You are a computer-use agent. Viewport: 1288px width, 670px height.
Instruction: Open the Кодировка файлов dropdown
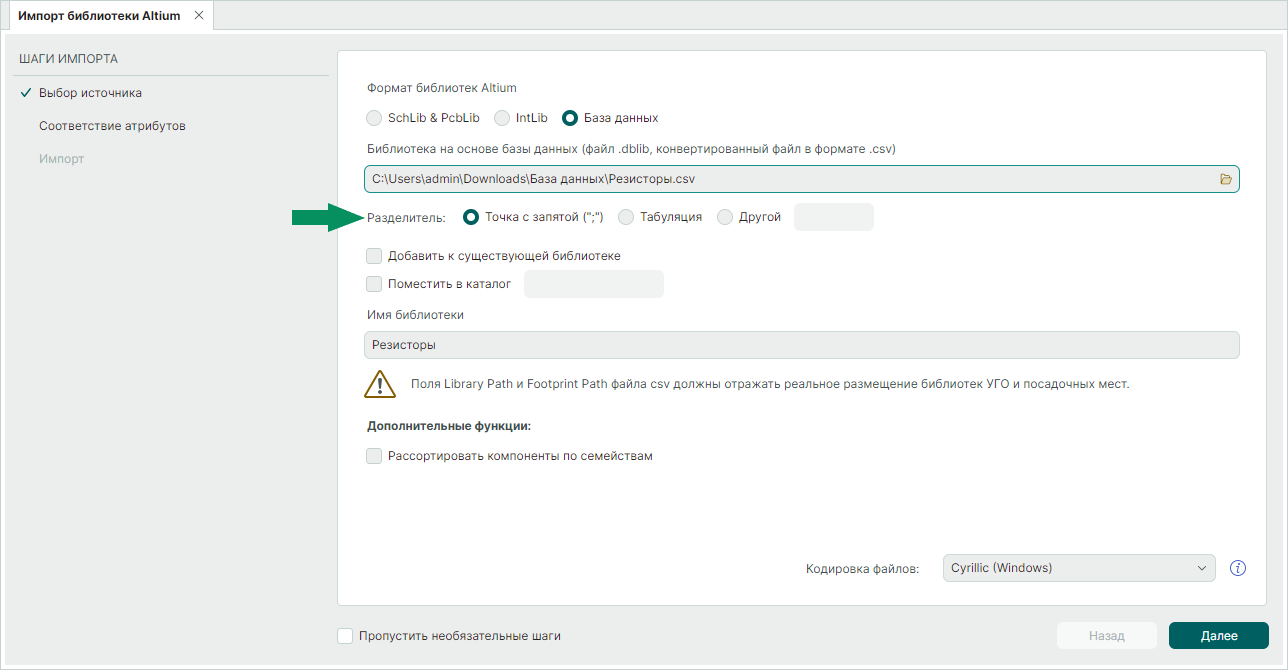pyautogui.click(x=1078, y=568)
